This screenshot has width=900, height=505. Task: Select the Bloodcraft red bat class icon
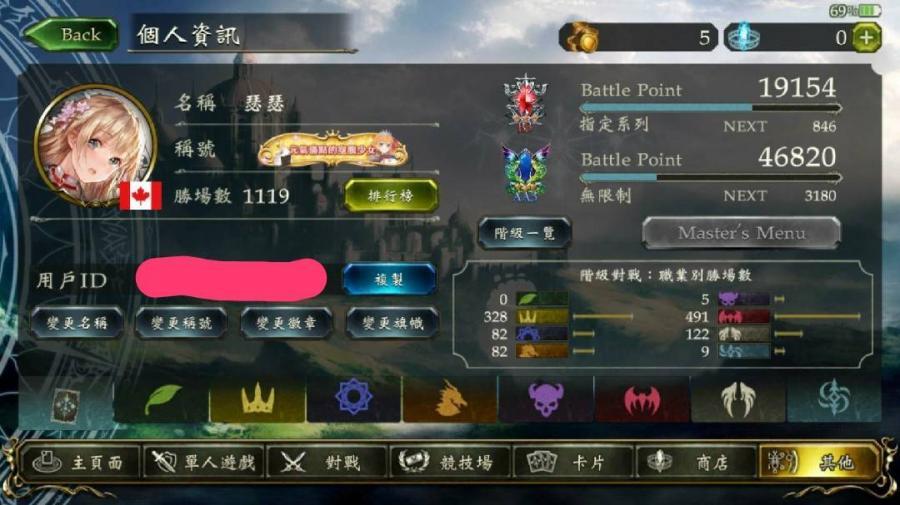[x=642, y=399]
